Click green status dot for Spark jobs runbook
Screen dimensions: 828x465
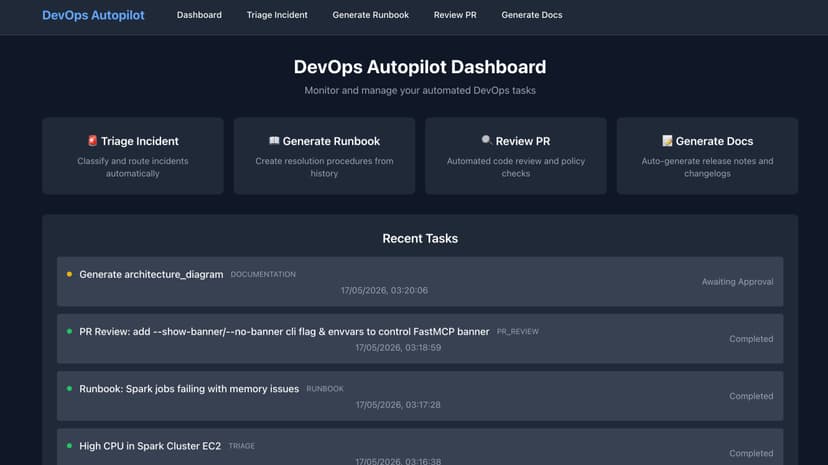click(69, 388)
